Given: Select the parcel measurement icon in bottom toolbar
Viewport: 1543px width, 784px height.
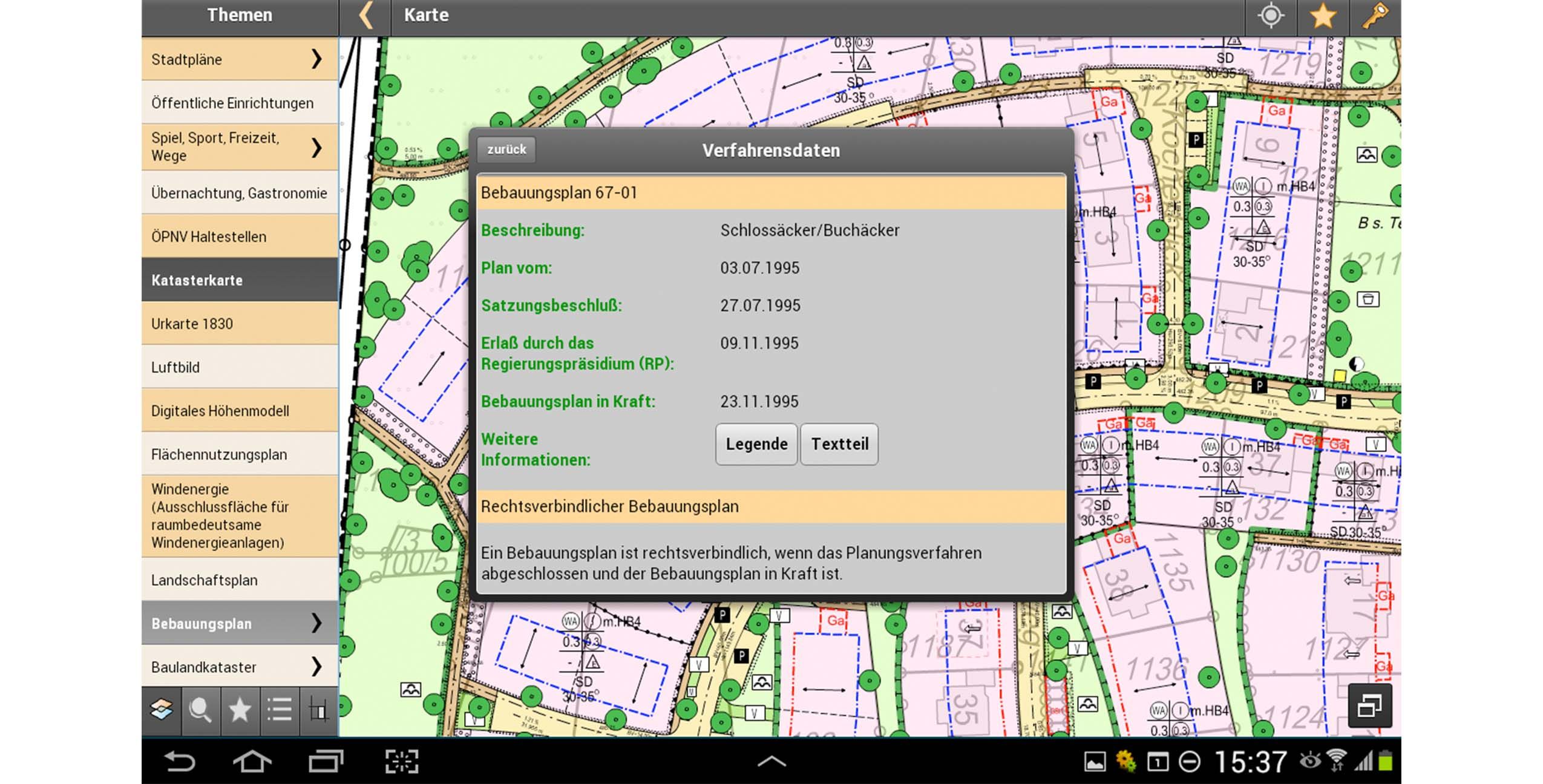Looking at the screenshot, I should 319,710.
